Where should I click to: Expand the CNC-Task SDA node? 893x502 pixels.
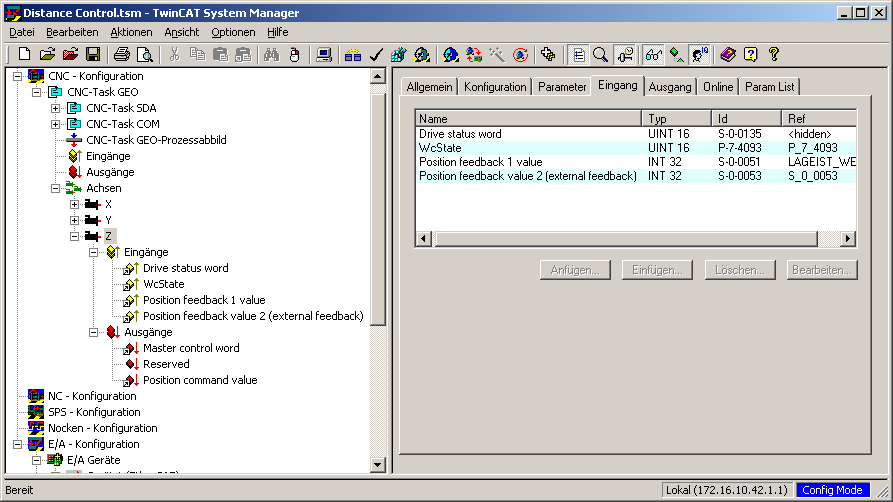tap(55, 108)
